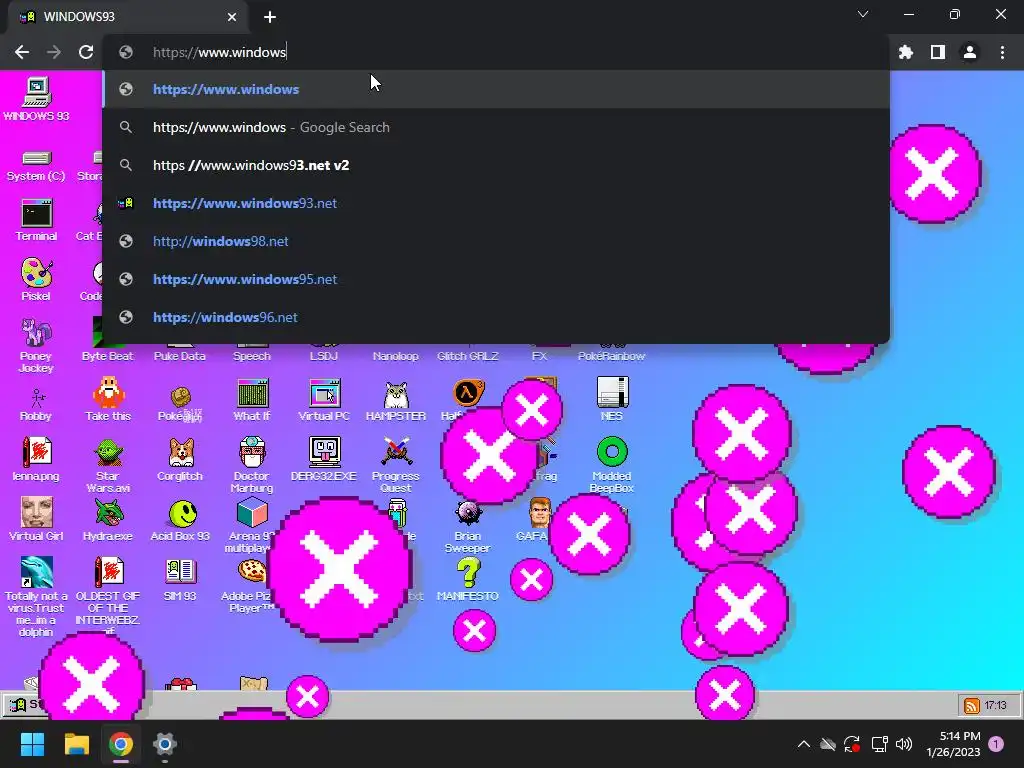
Task: Open the Speech icon label
Action: coord(252,356)
